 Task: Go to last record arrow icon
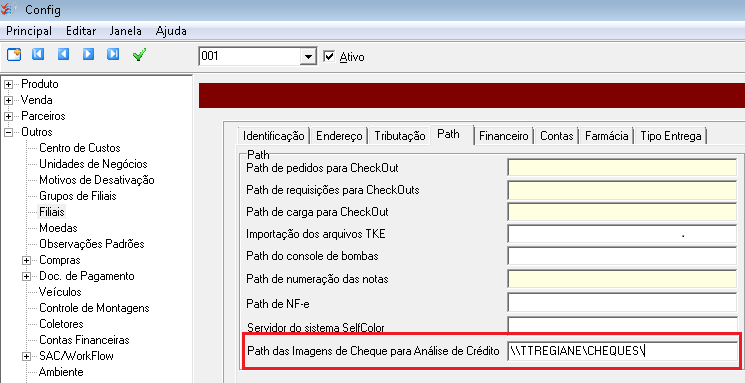pyautogui.click(x=113, y=54)
